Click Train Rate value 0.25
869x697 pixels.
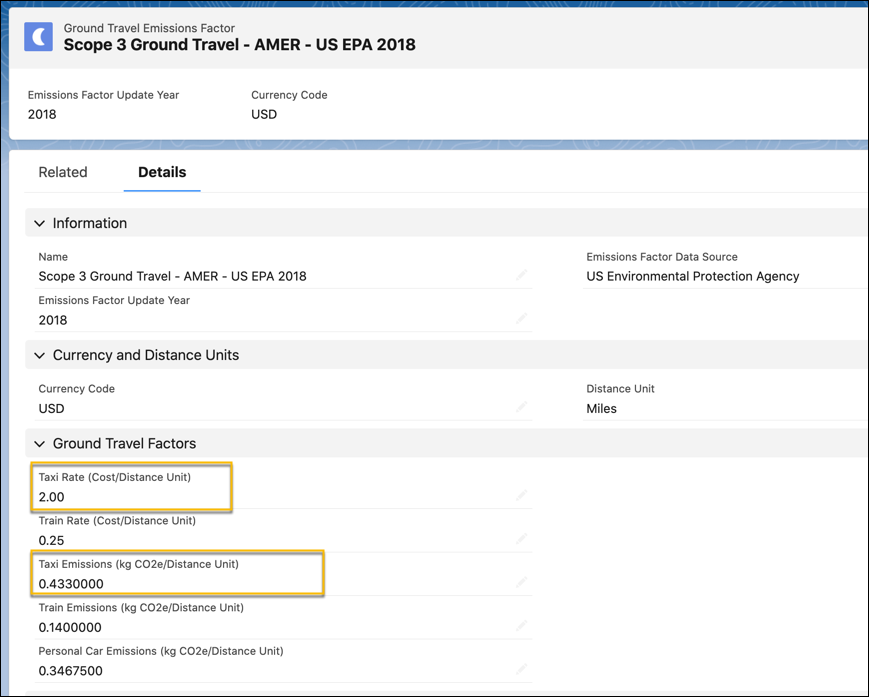(x=52, y=540)
